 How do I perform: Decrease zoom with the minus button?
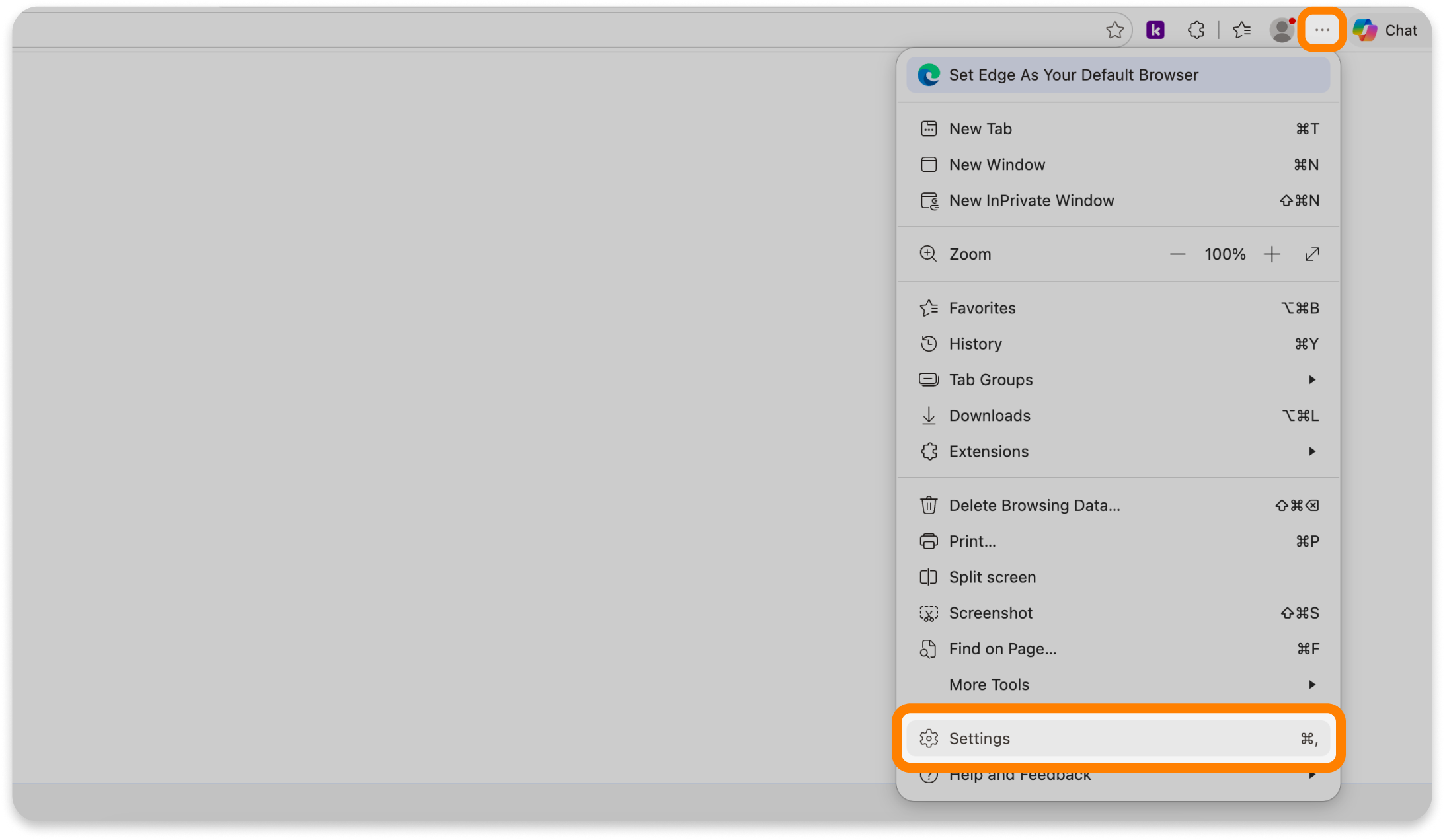click(x=1177, y=254)
